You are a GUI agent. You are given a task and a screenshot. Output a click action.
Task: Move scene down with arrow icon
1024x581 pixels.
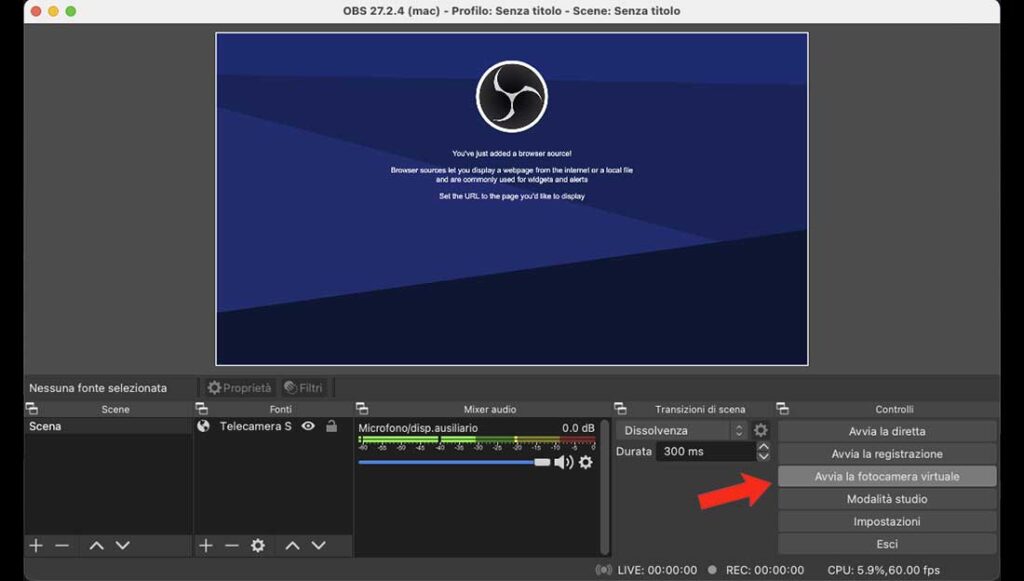coord(123,545)
